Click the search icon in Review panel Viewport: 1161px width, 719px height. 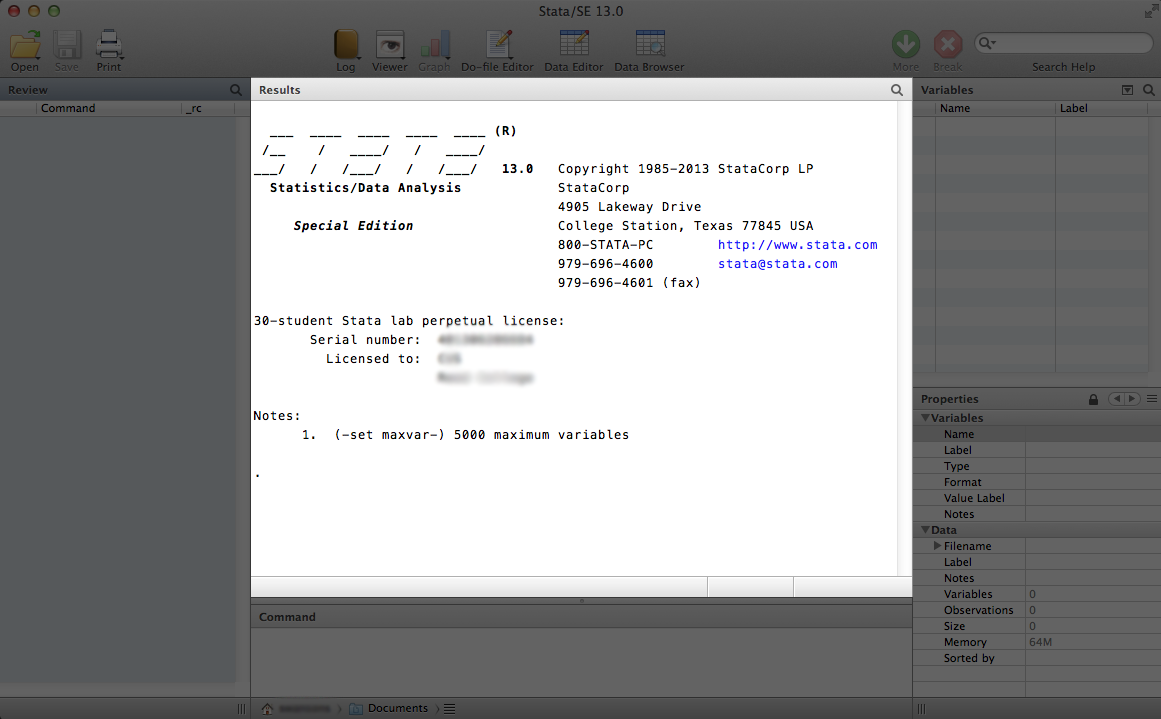[x=236, y=90]
